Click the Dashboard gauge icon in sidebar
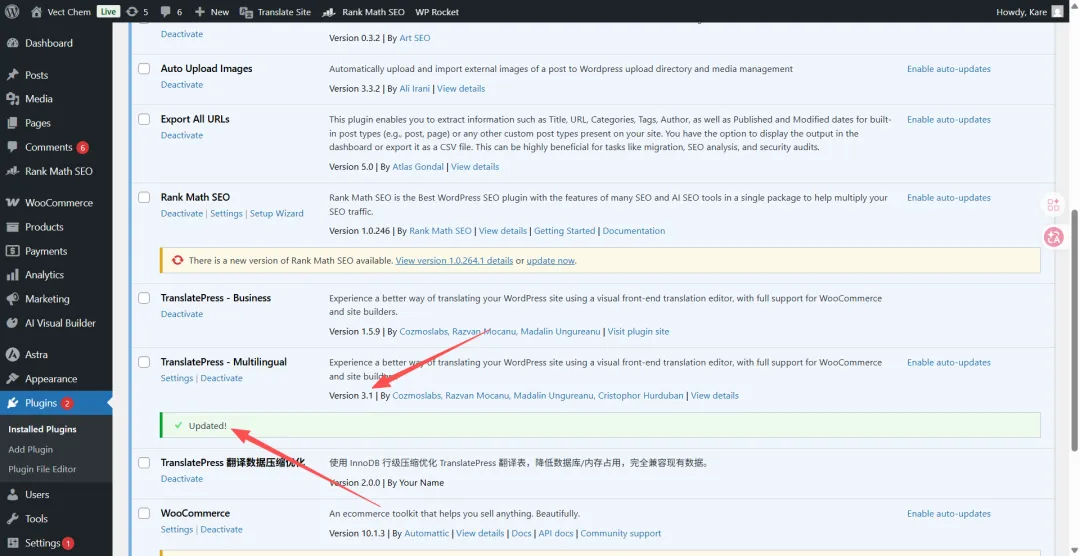This screenshot has width=1080, height=556. pyautogui.click(x=12, y=43)
